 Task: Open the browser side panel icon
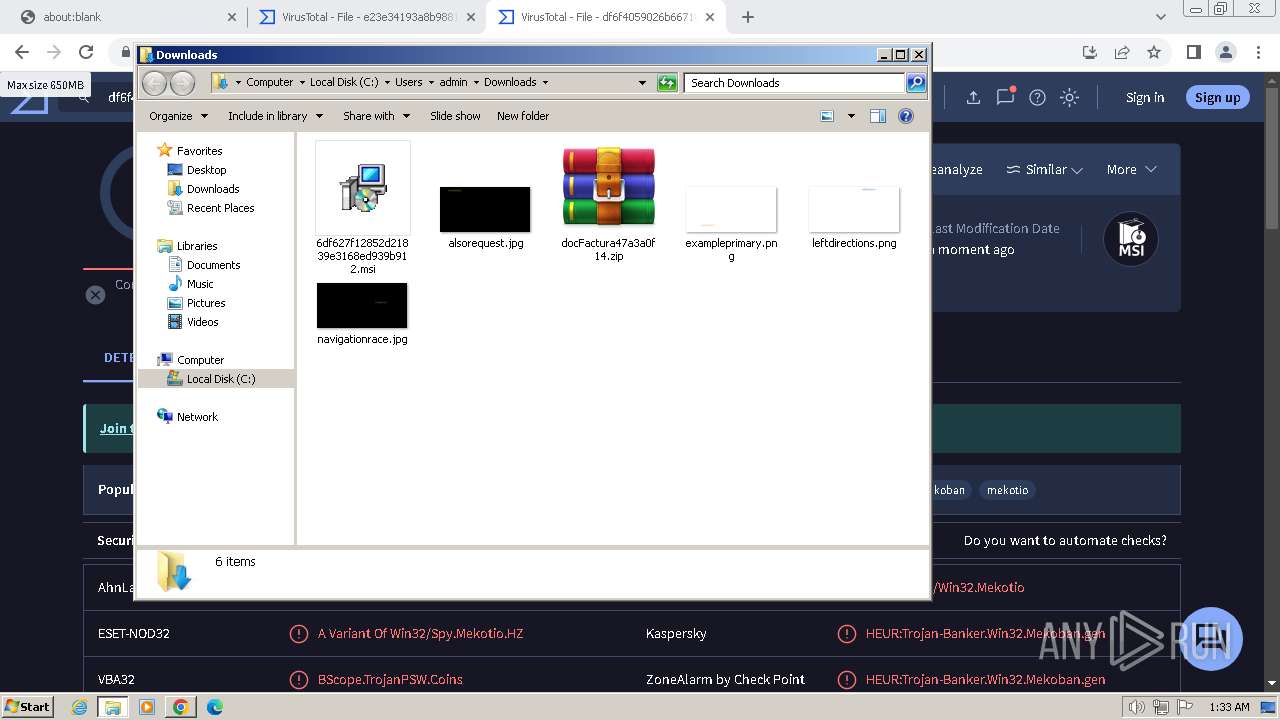tap(1194, 52)
